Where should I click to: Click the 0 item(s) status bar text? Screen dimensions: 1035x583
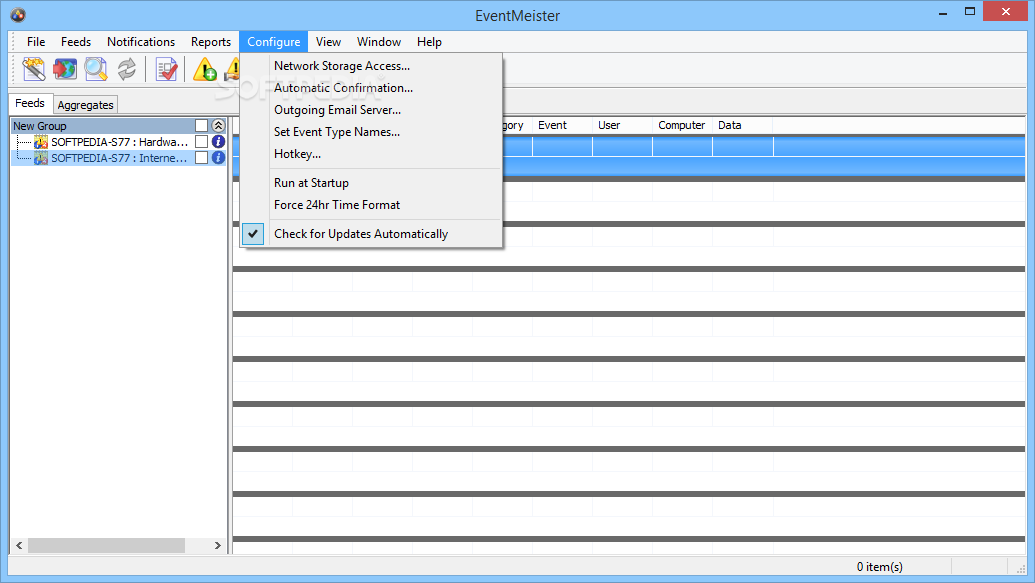(879, 566)
